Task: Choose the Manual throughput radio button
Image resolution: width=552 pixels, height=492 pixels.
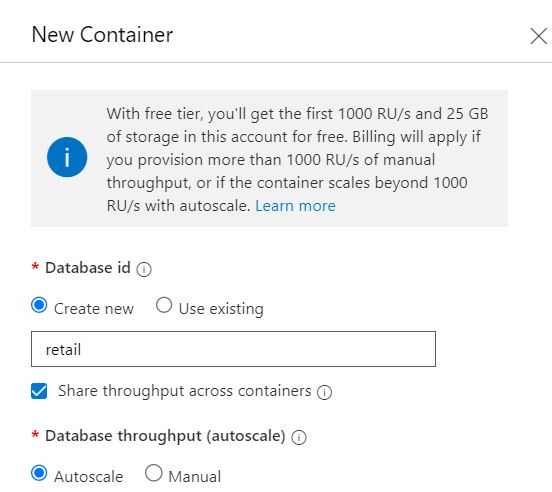Action: (x=153, y=473)
